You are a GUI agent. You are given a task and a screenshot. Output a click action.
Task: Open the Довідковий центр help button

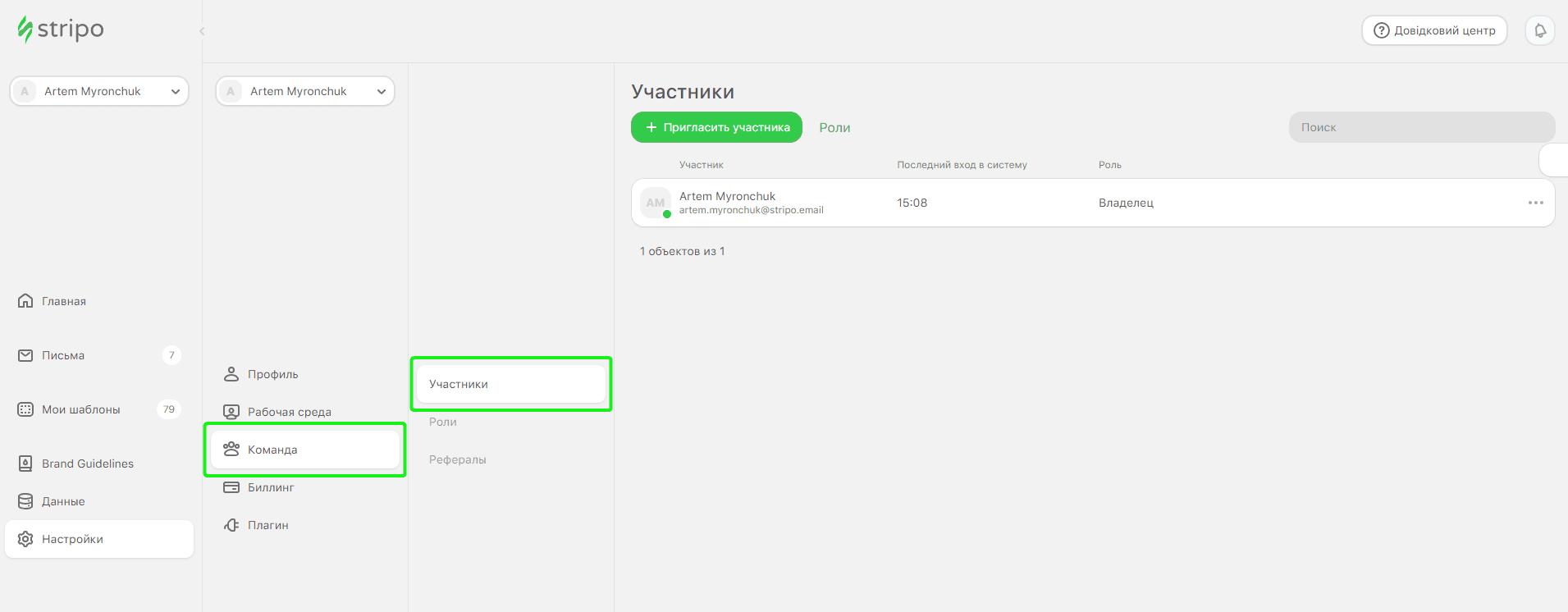(1434, 30)
